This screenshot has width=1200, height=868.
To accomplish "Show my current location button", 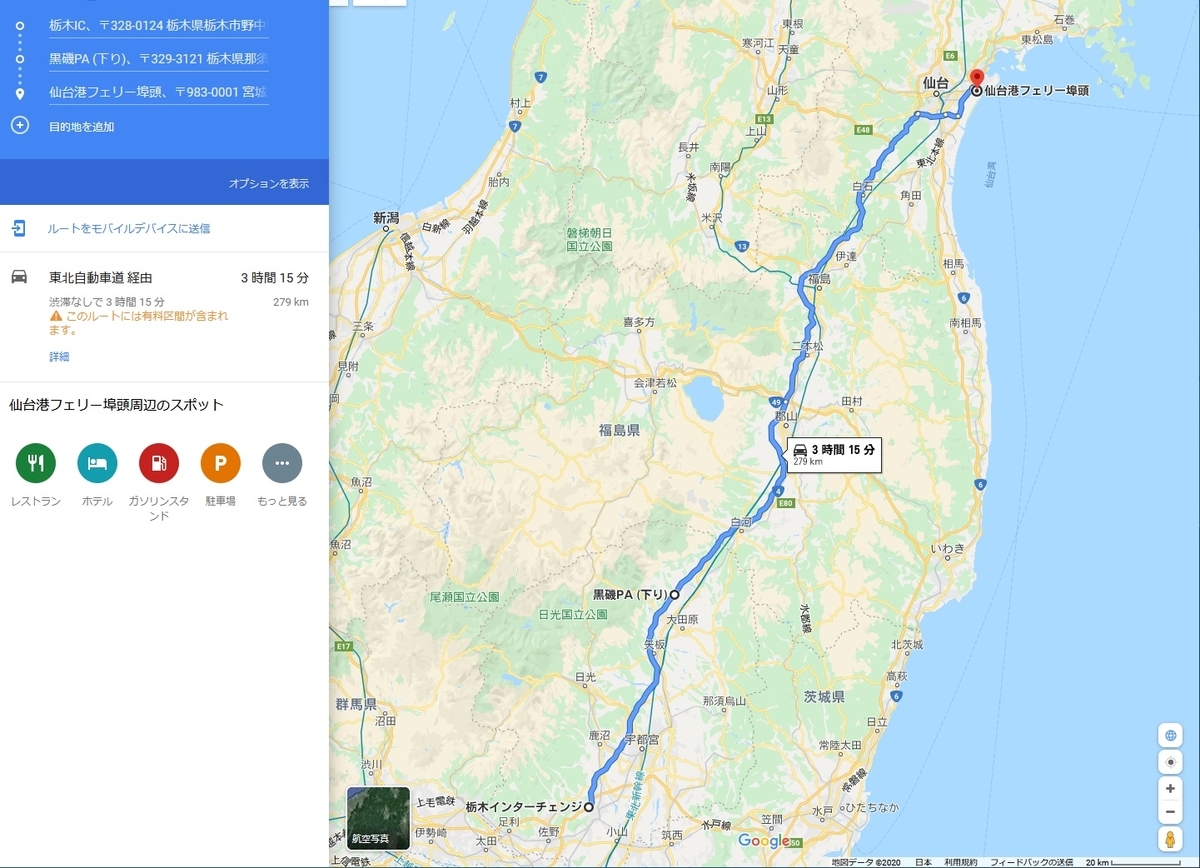I will (x=1170, y=762).
